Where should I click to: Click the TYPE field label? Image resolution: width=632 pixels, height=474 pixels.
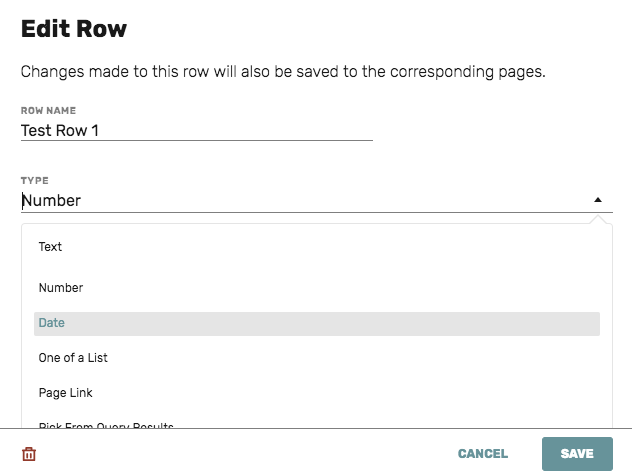(x=35, y=181)
